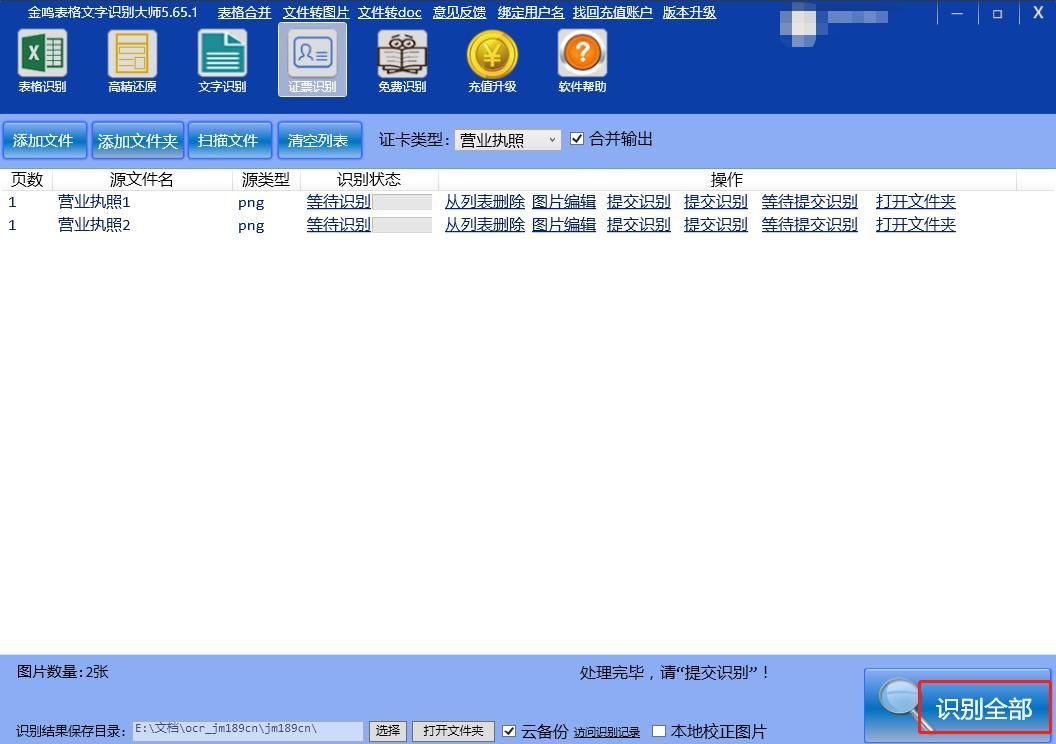1056x744 pixels.
Task: Click 图片编辑 for 营业执照1
Action: [564, 201]
